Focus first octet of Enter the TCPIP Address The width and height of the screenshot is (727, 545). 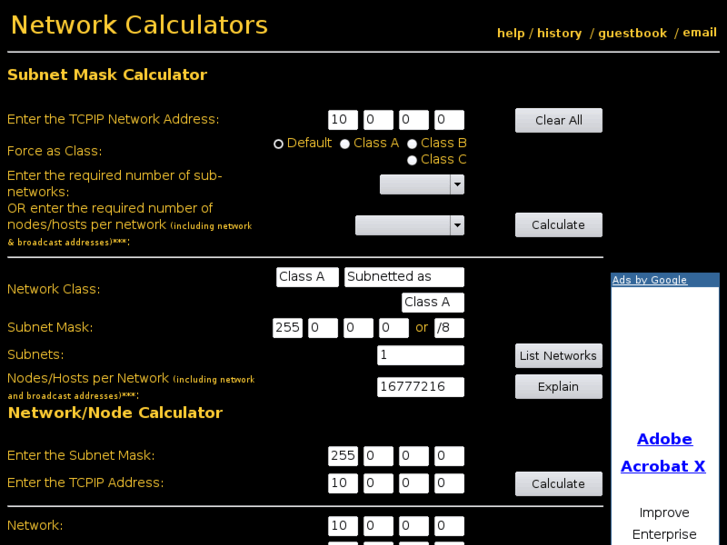coord(343,483)
